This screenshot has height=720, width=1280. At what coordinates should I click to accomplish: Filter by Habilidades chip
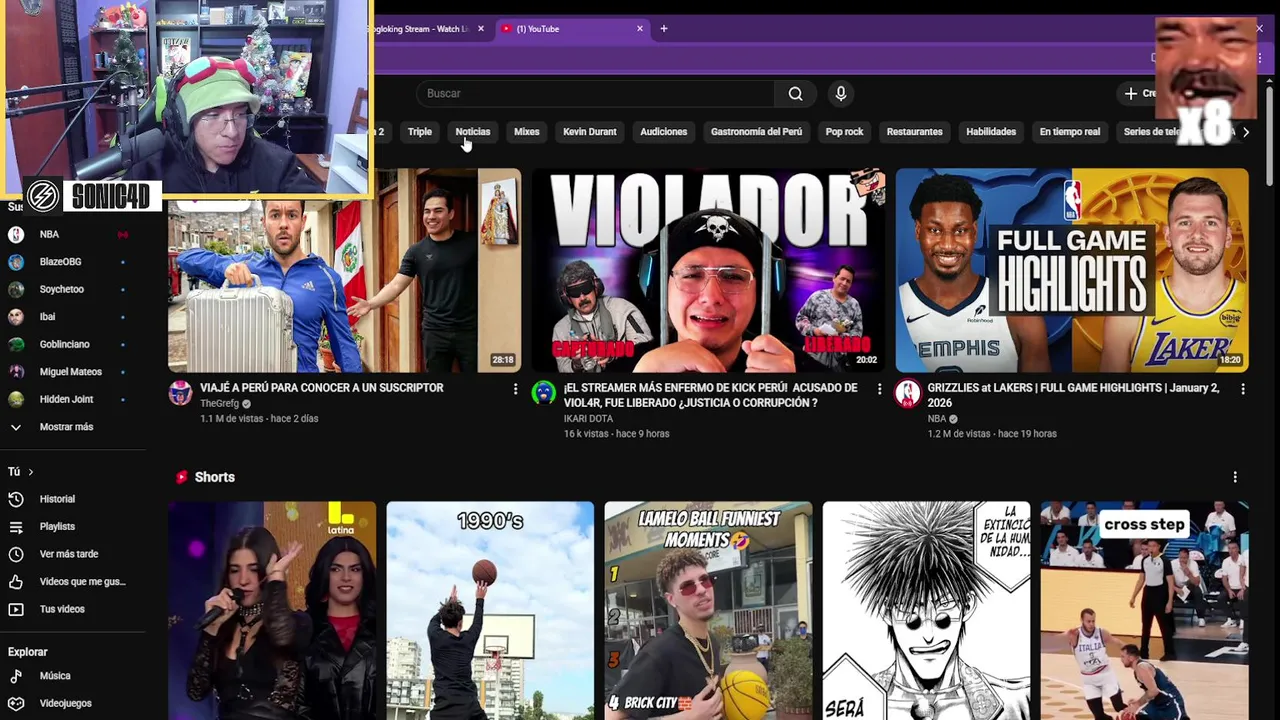tap(991, 132)
